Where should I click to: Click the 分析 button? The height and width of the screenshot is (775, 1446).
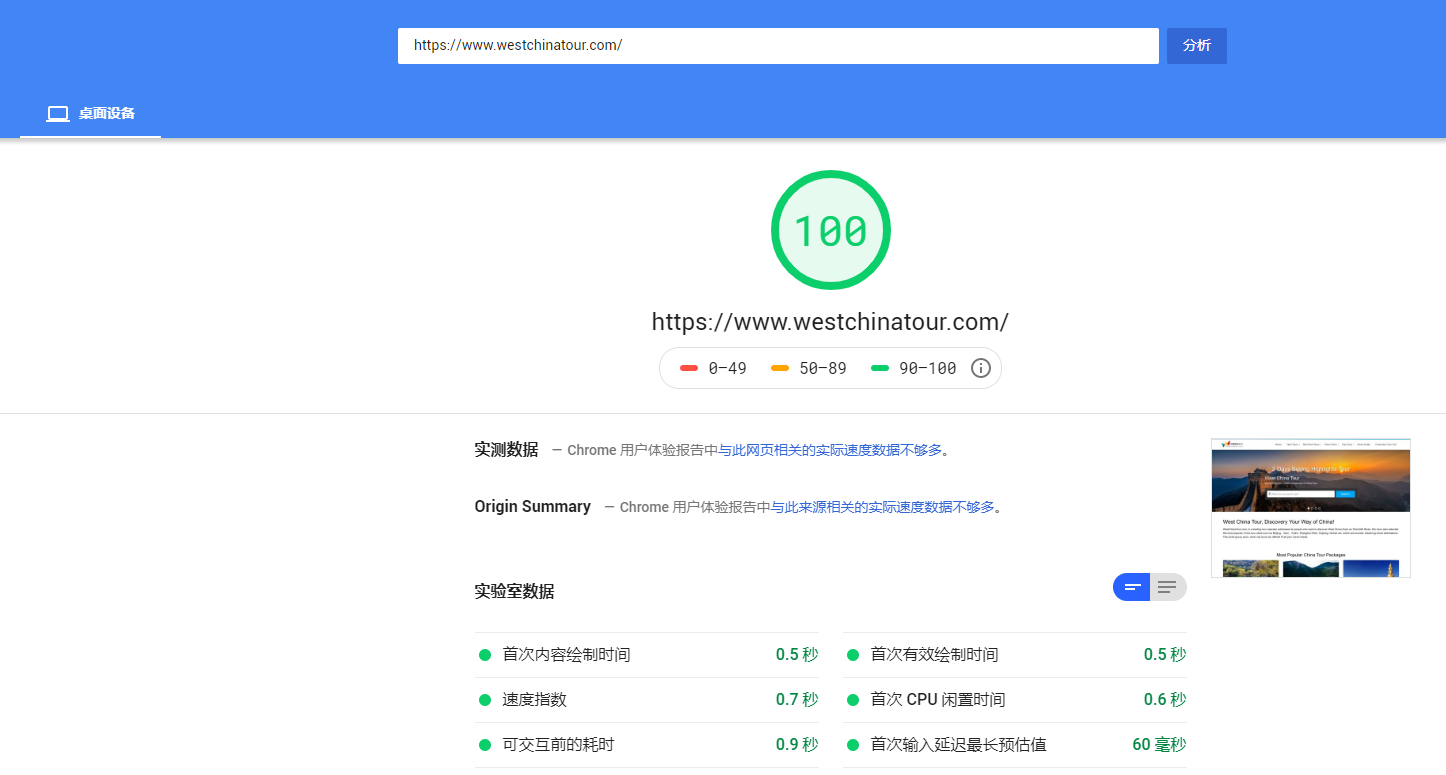point(1197,46)
